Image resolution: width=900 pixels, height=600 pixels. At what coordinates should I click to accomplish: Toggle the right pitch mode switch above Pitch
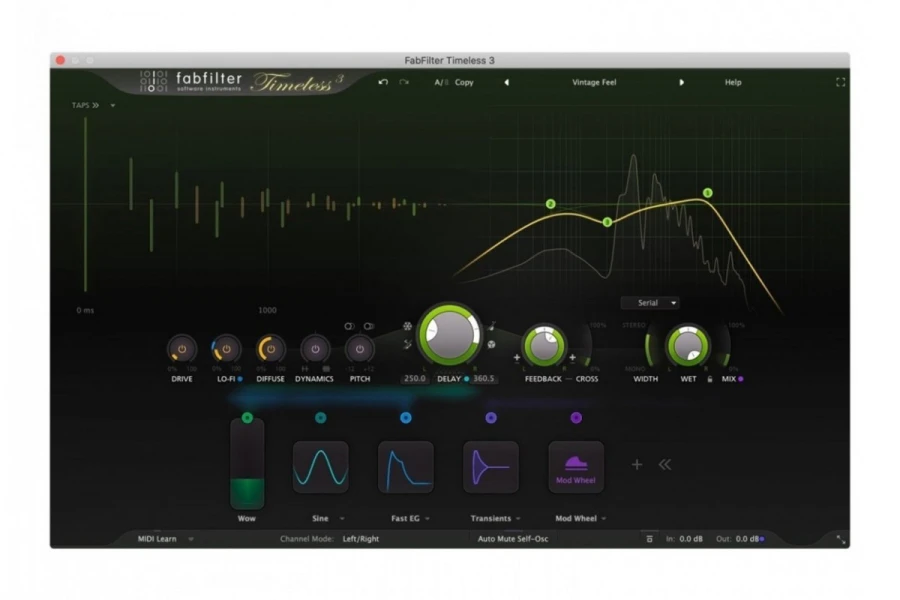(369, 326)
